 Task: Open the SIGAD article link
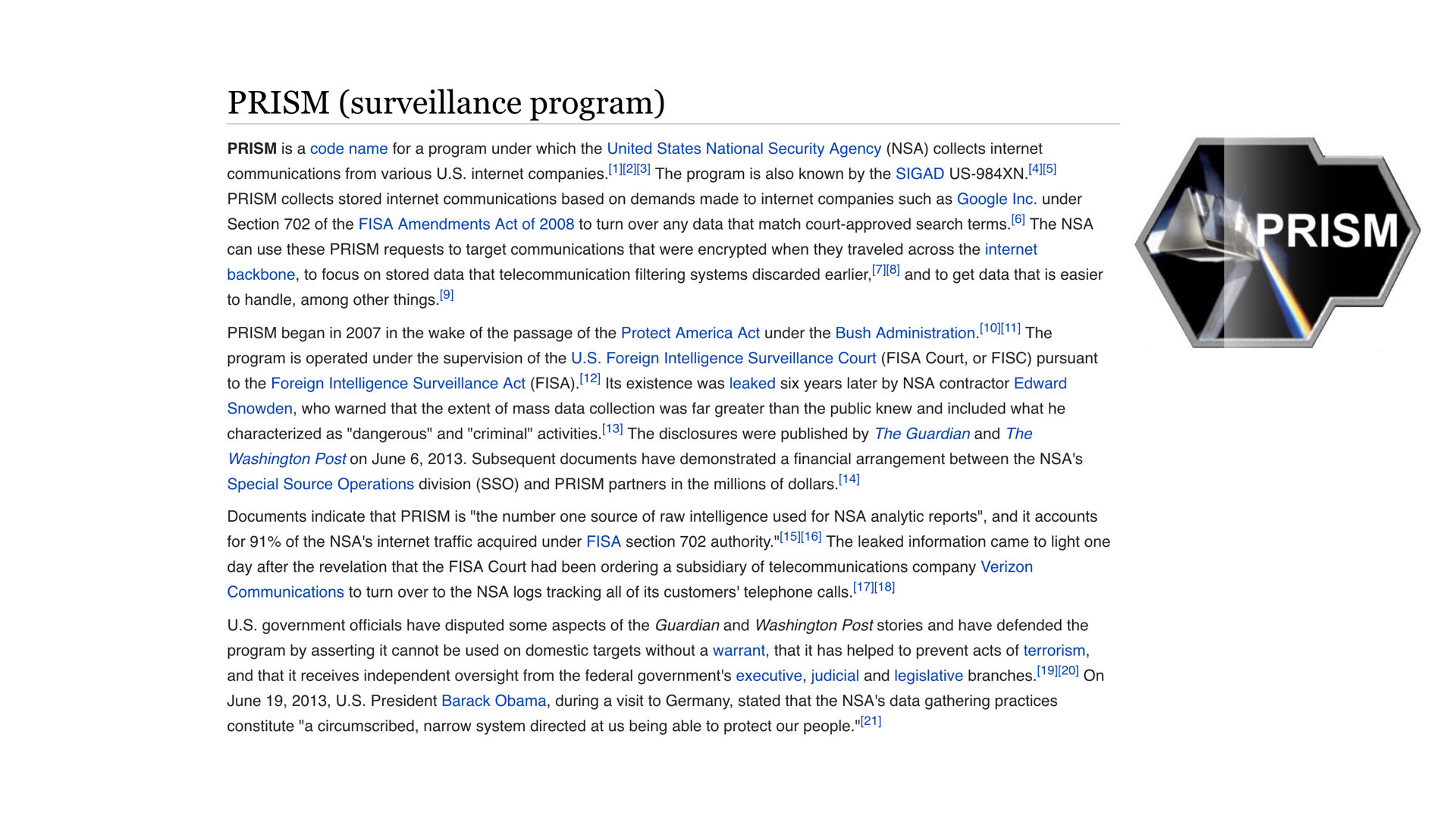click(x=920, y=174)
